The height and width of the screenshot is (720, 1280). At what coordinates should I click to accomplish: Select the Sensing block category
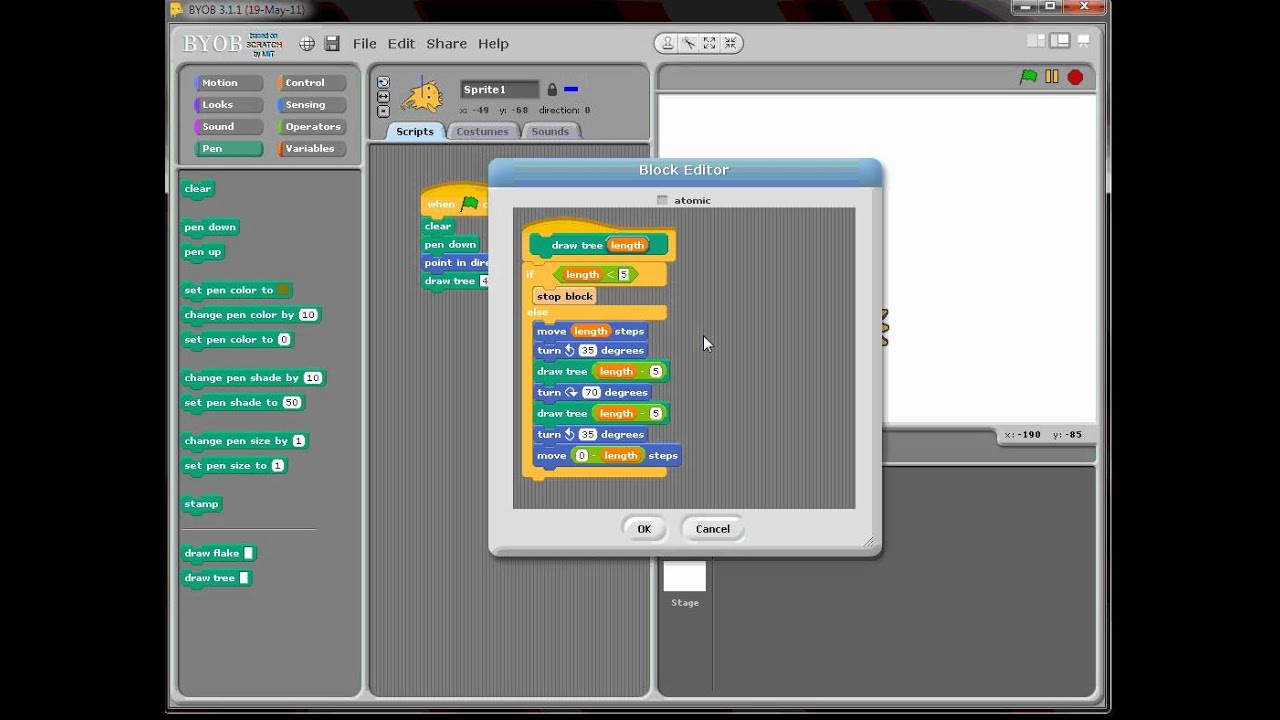[312, 105]
